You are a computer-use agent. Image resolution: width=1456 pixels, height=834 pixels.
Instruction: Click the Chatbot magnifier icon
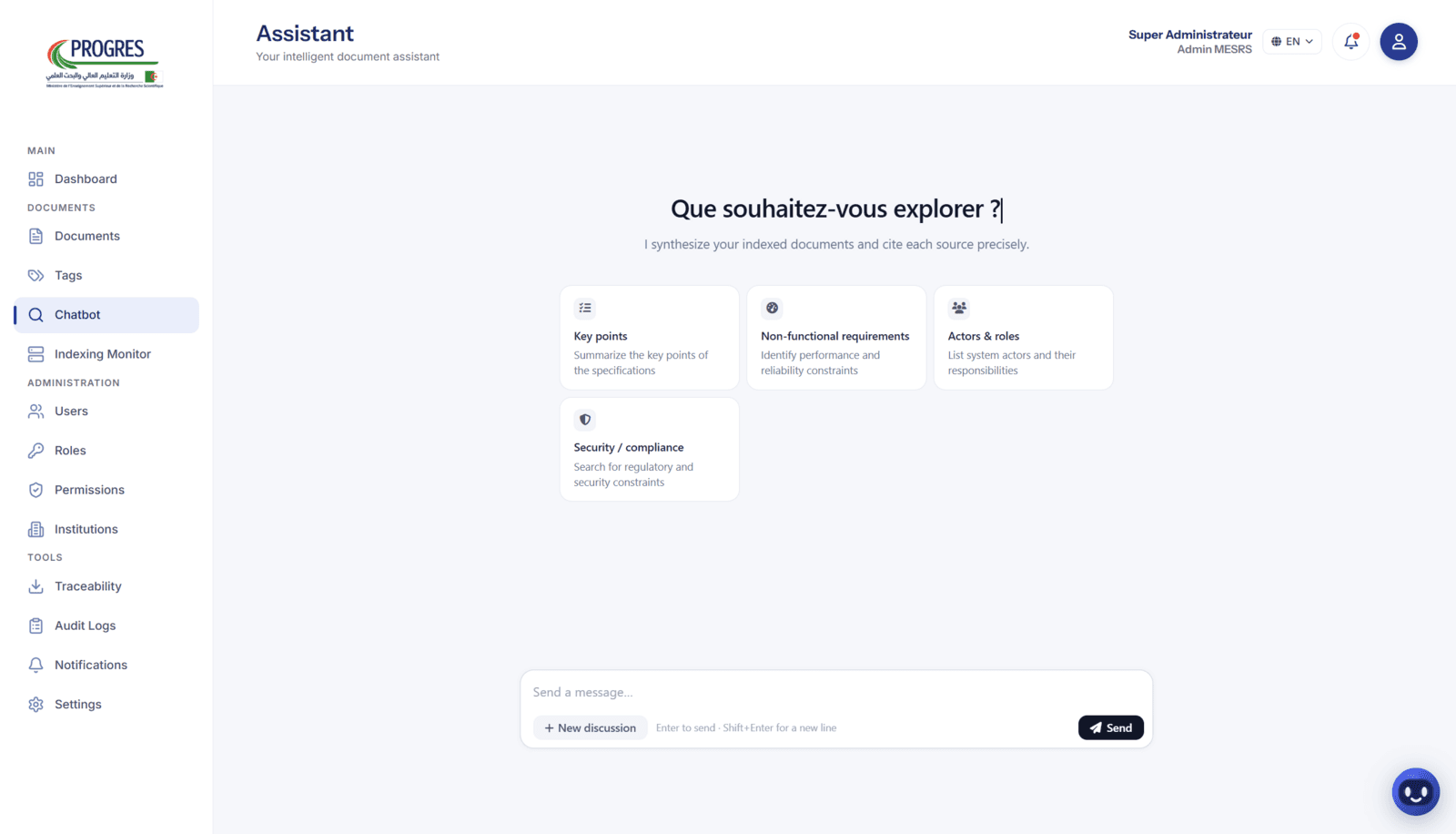[35, 315]
